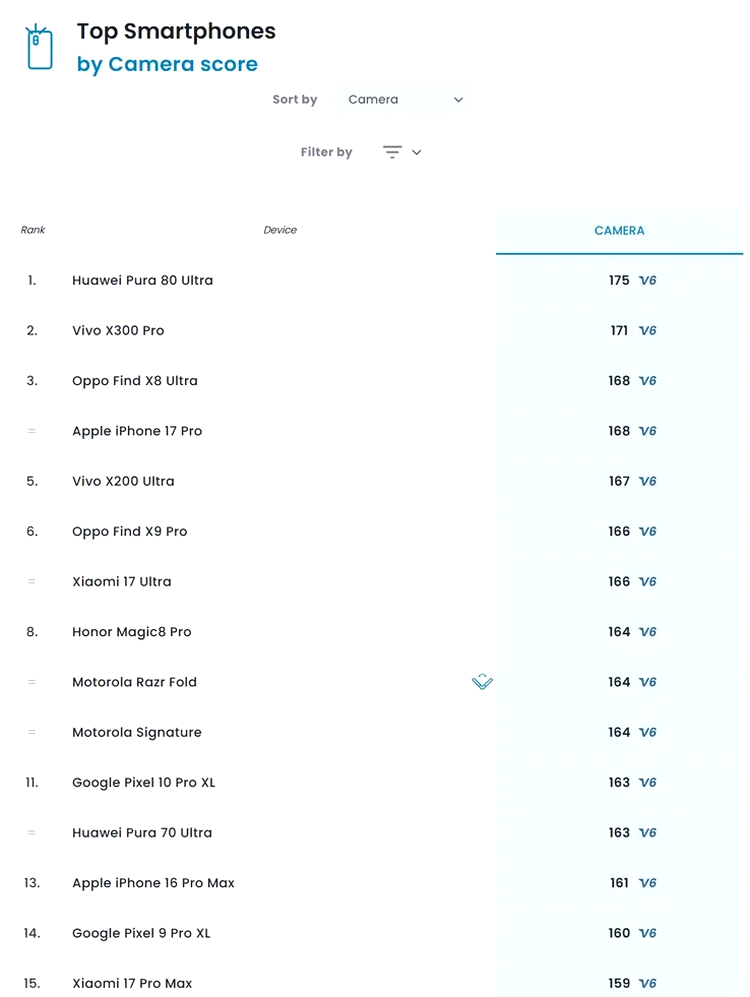
Task: Select the Xiaomi 17 Ultra device
Action: click(121, 582)
